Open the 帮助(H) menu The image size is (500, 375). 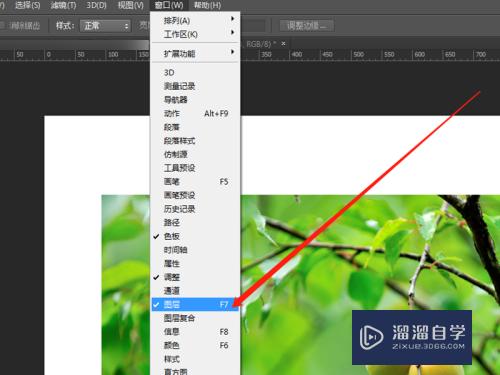pyautogui.click(x=207, y=5)
